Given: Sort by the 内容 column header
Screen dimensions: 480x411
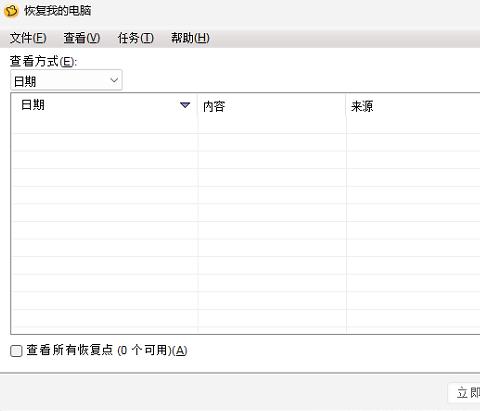Looking at the screenshot, I should pyautogui.click(x=272, y=106).
